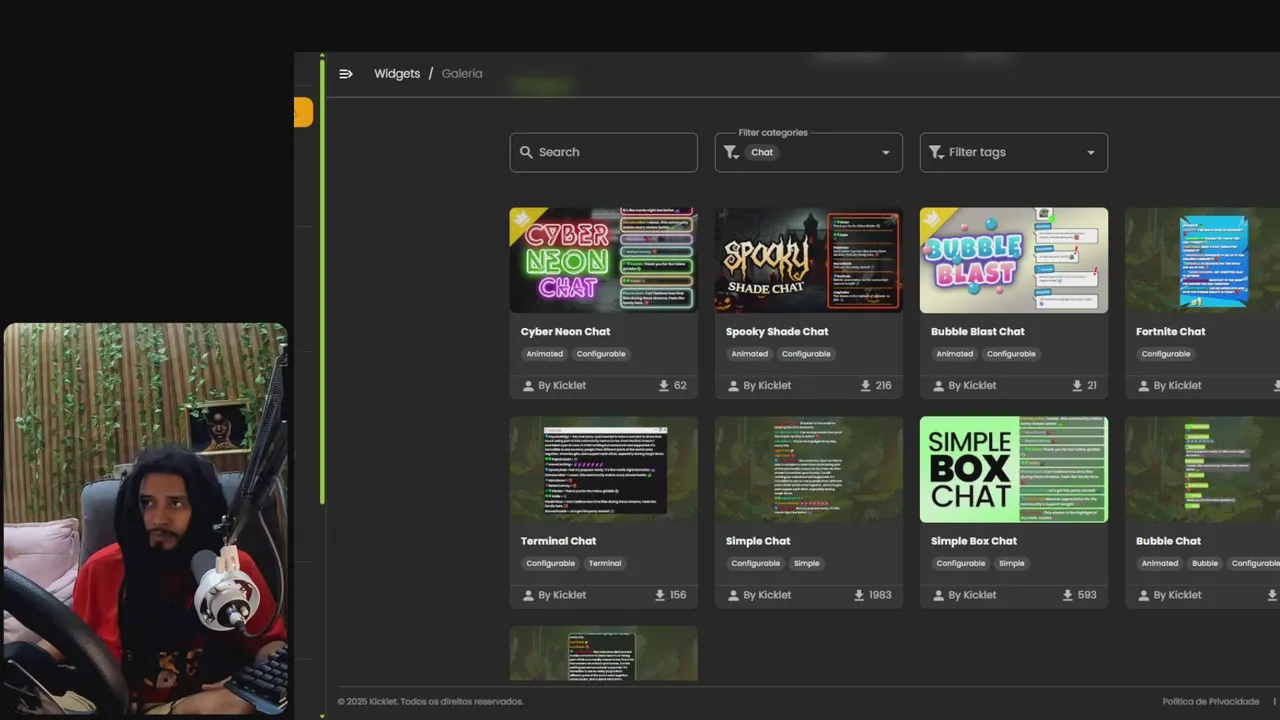Open the Política de Privacidade footer link
The width and height of the screenshot is (1280, 720).
point(1211,701)
